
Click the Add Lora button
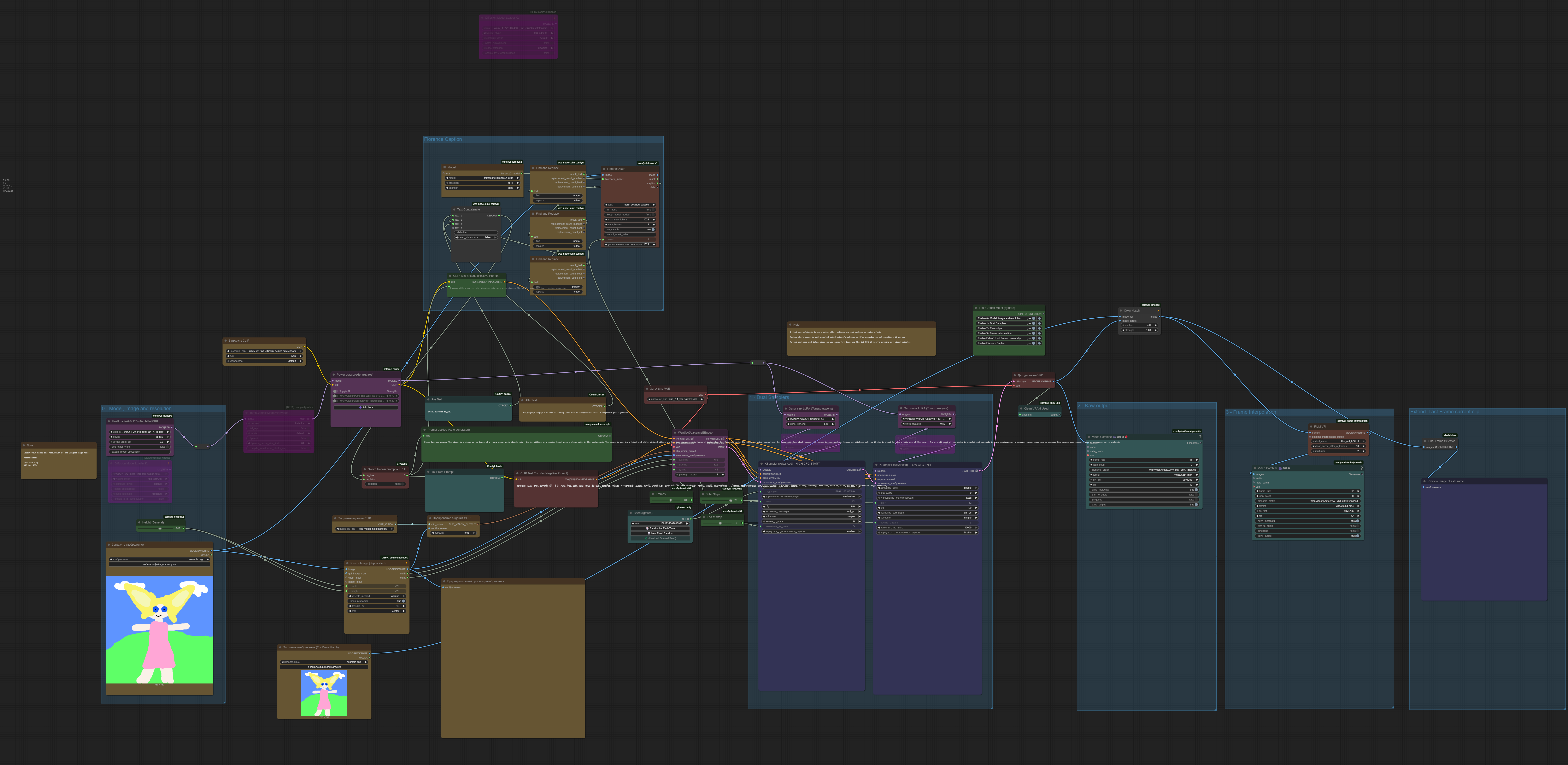pyautogui.click(x=366, y=407)
